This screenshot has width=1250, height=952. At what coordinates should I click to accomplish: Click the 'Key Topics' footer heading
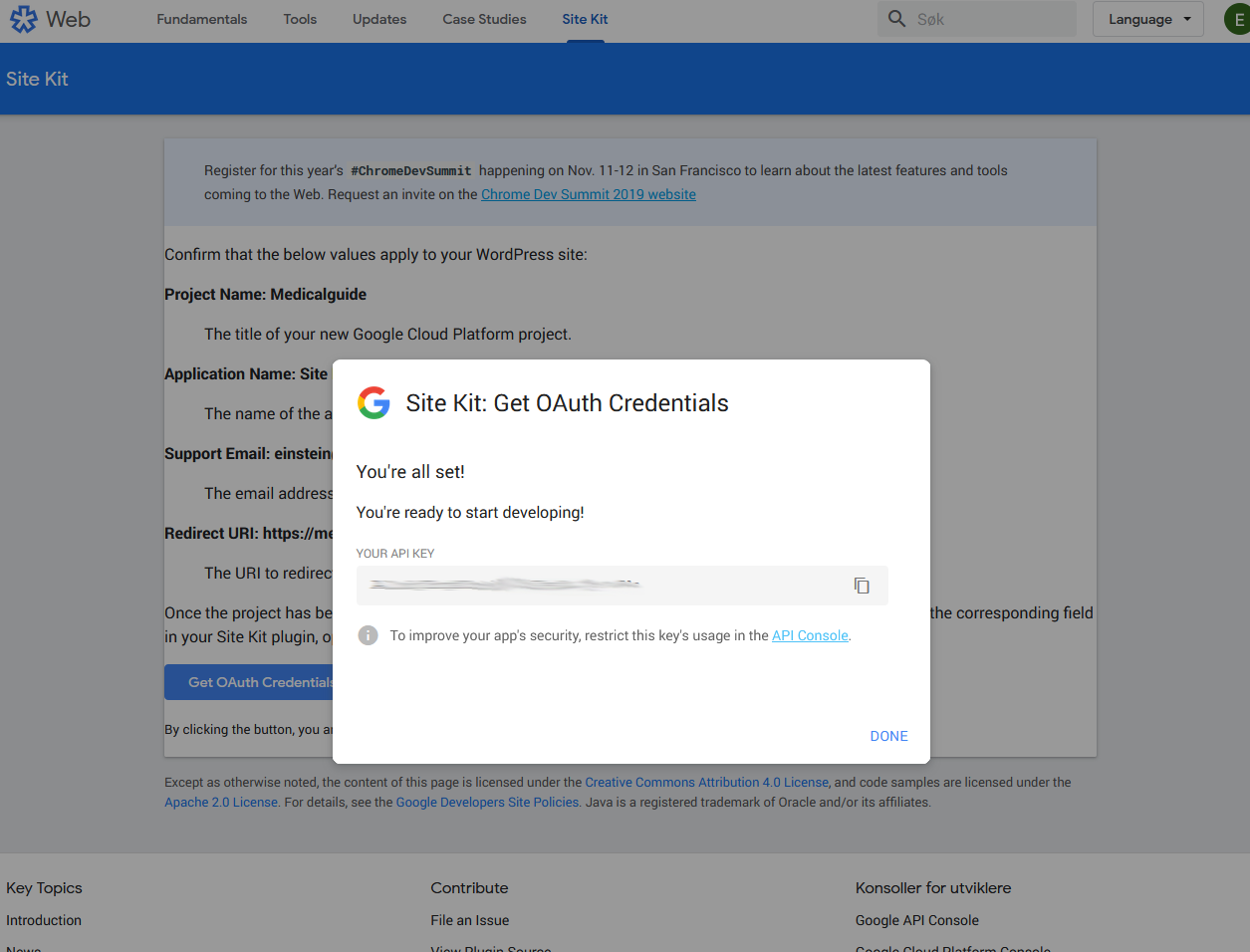44,888
